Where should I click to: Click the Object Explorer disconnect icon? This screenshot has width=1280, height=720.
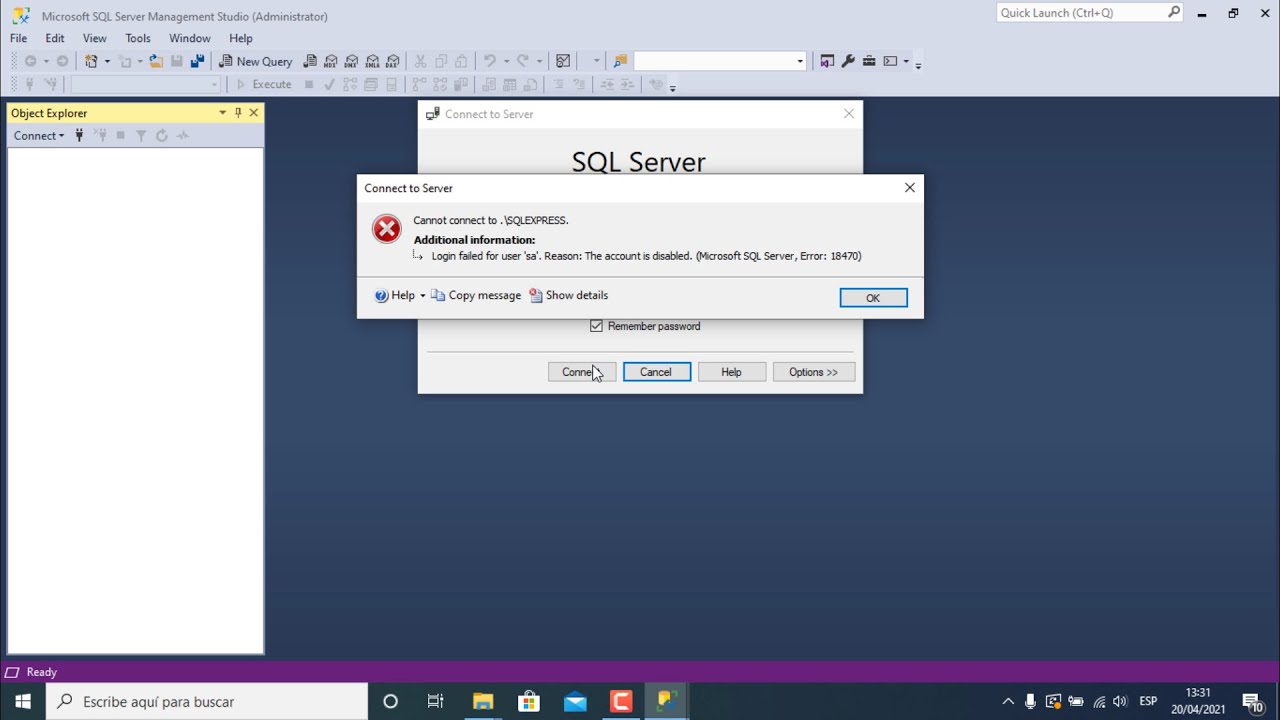(100, 135)
